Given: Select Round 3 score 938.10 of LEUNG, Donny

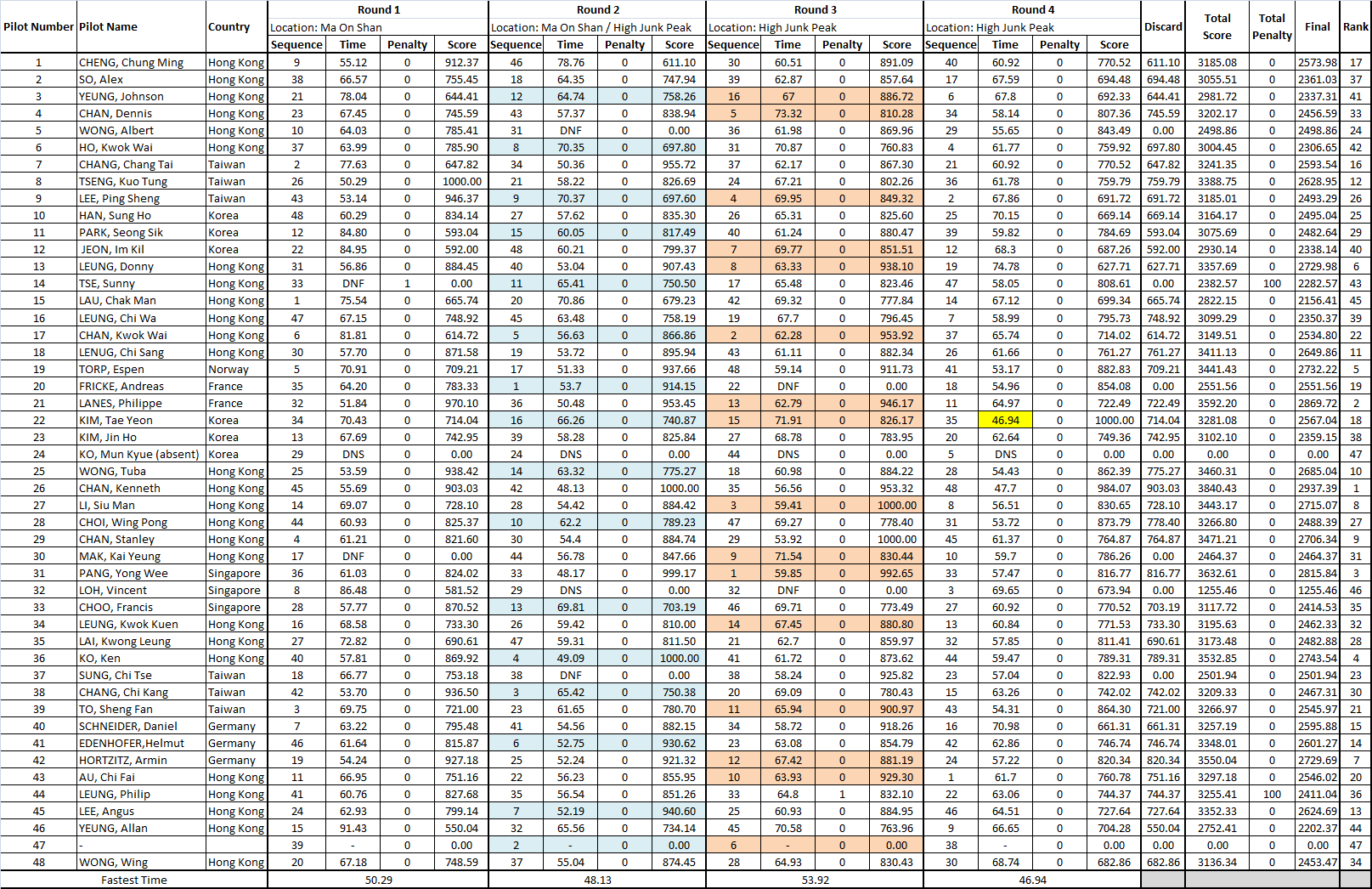Looking at the screenshot, I should [x=896, y=267].
